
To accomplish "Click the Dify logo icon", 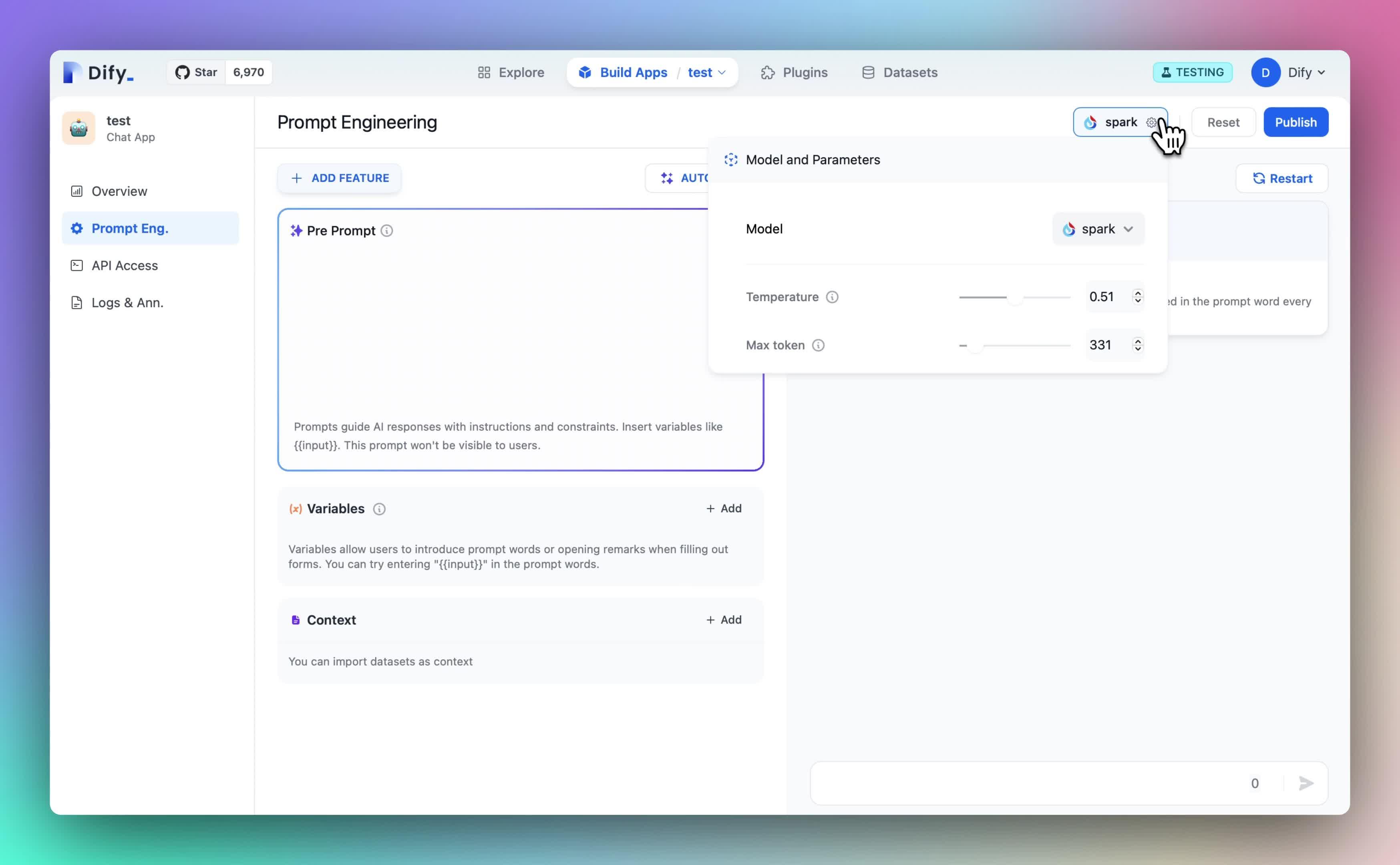I will coord(72,72).
